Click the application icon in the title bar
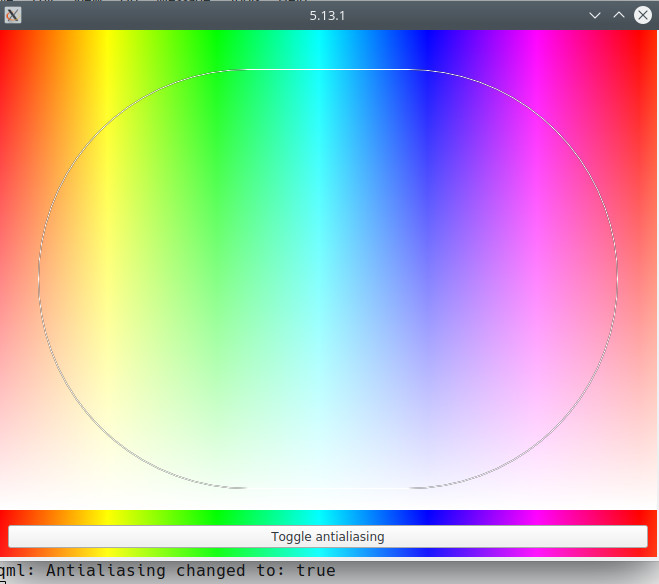Screen dimensions: 659x584 tap(13, 15)
